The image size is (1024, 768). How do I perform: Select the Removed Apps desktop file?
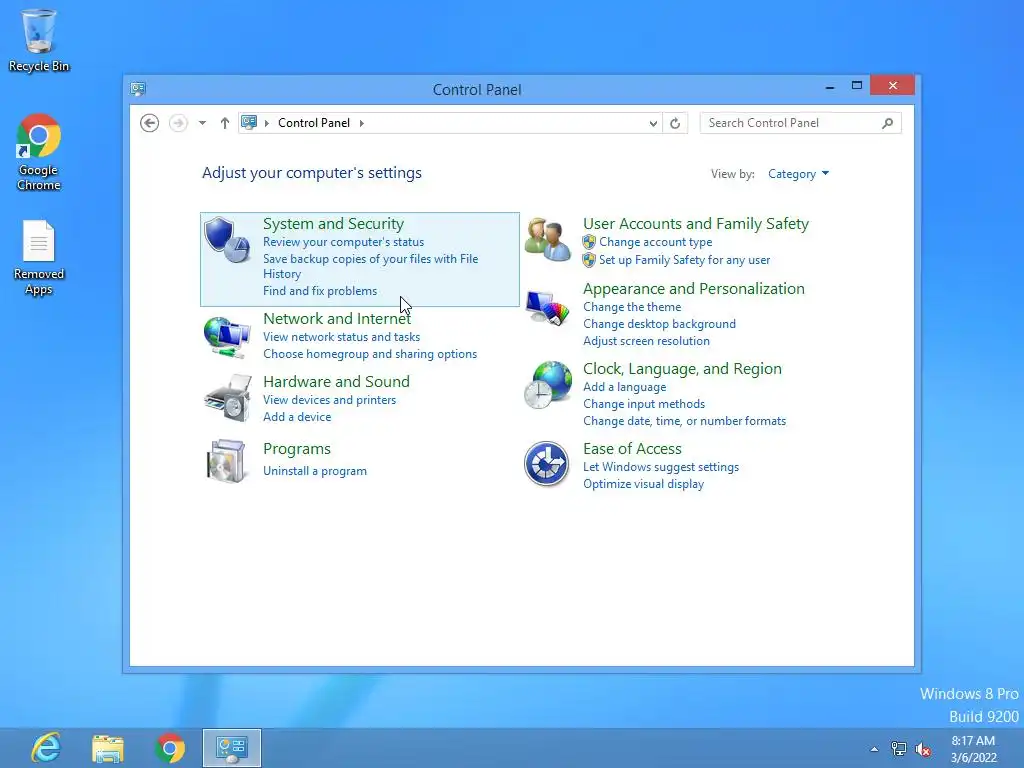(39, 257)
